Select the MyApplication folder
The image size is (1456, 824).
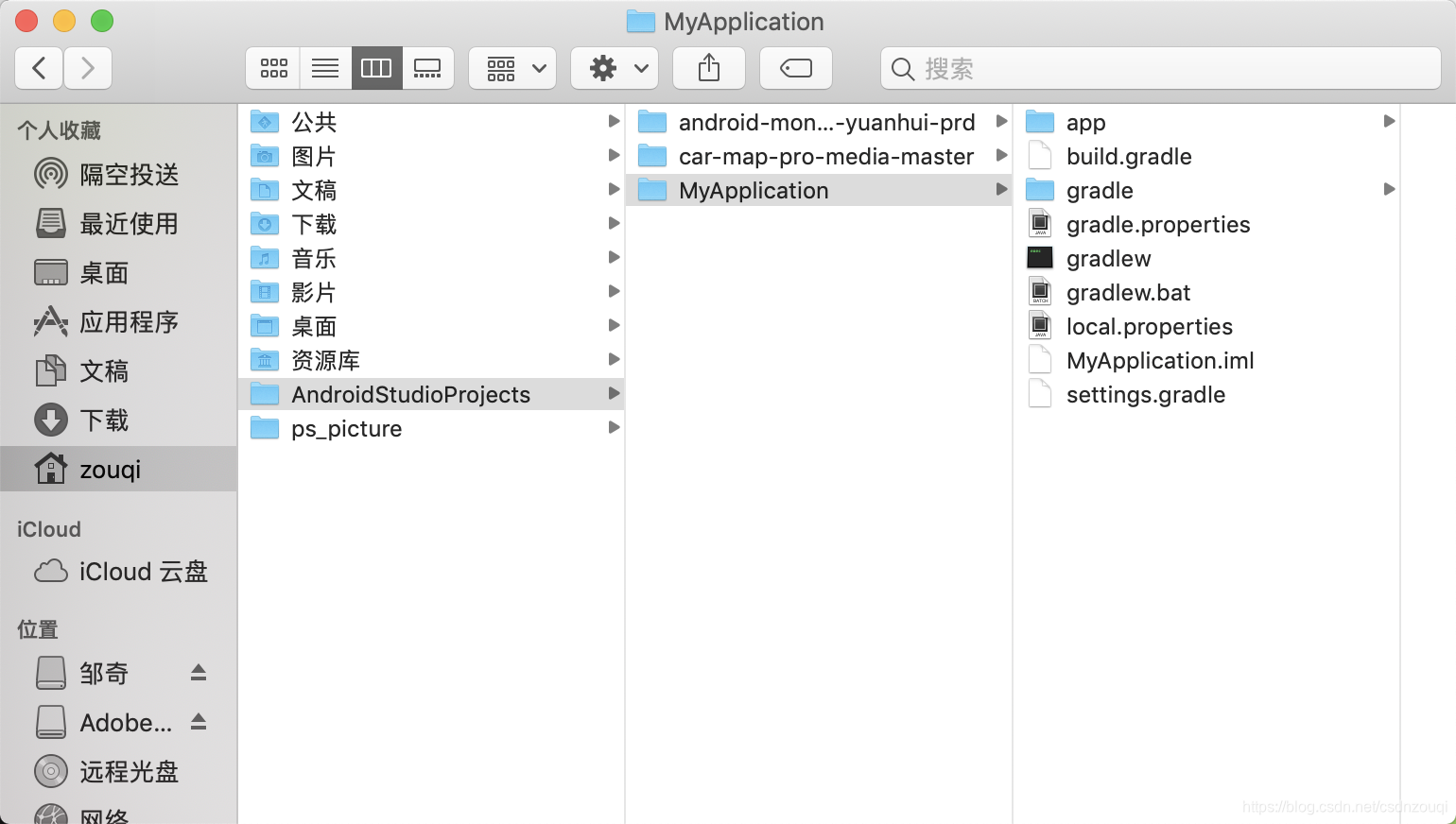(x=819, y=190)
